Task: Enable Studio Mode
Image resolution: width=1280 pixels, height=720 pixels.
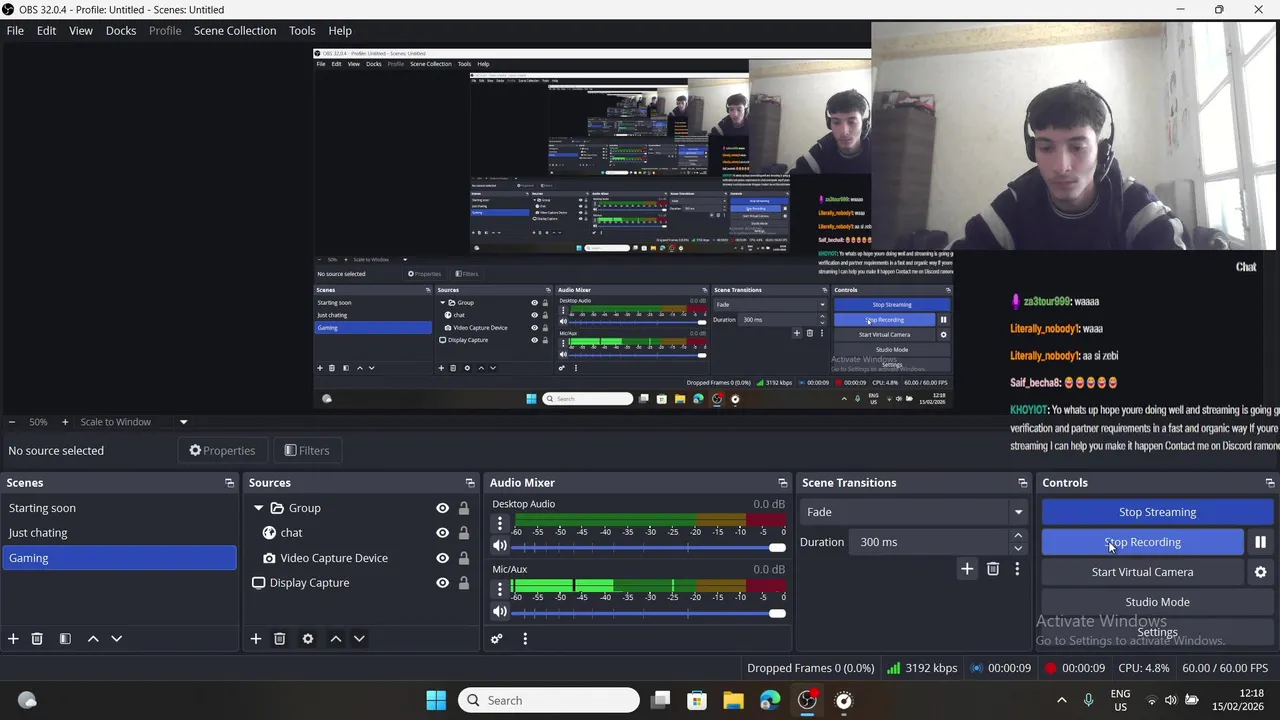Action: 1157,602
